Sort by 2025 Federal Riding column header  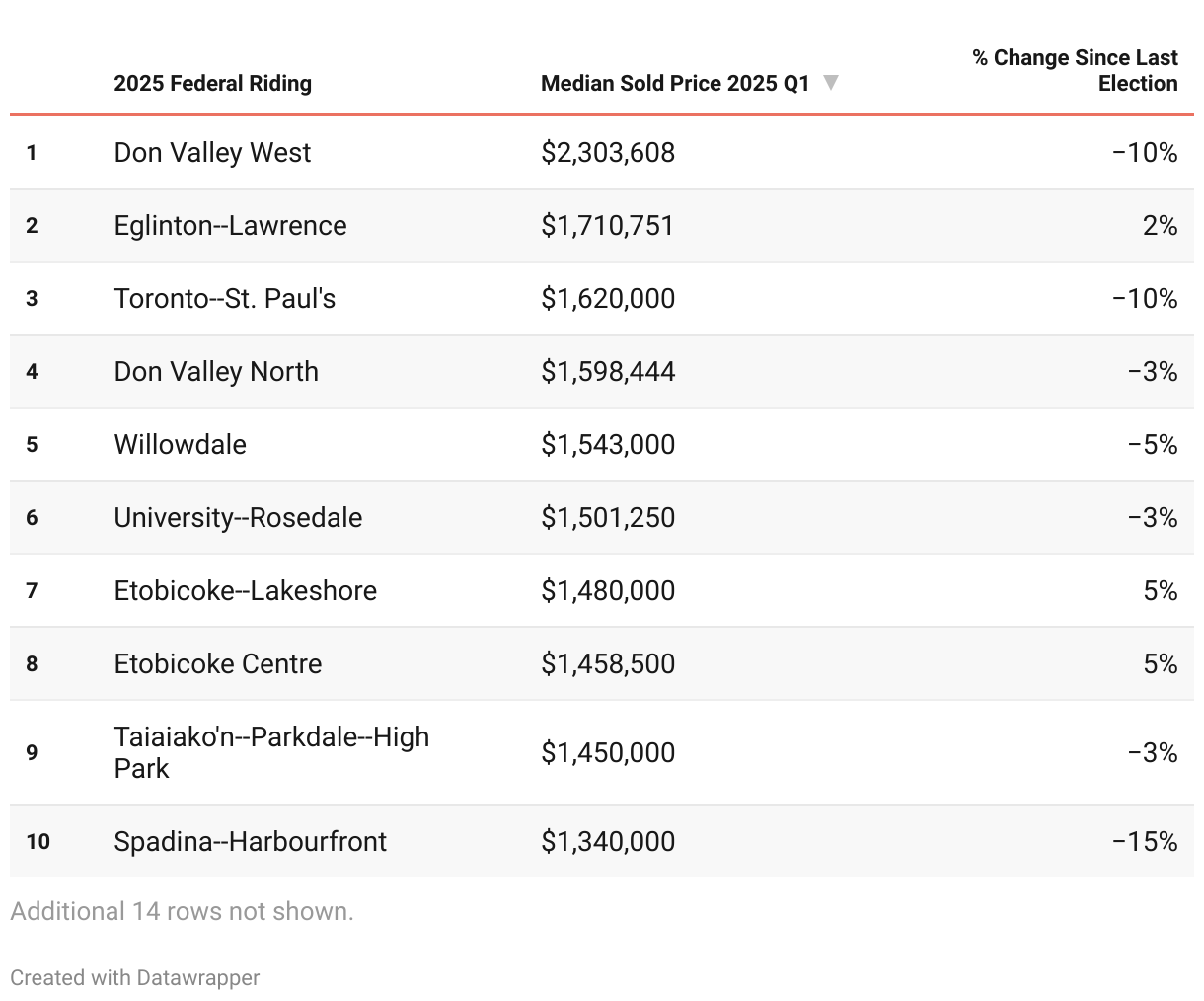[x=212, y=83]
